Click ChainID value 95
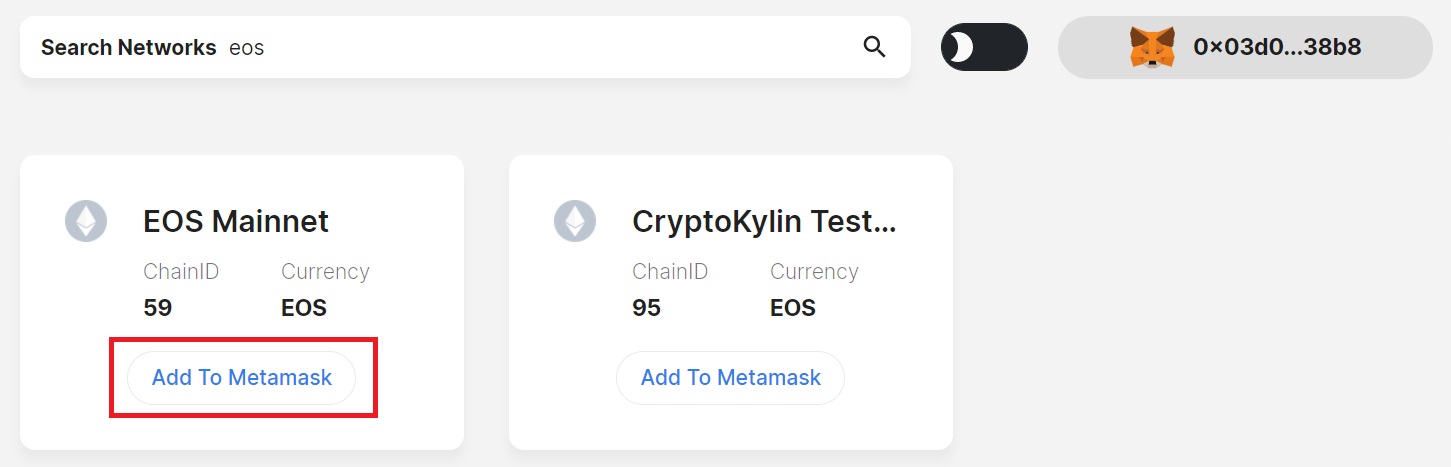The height and width of the screenshot is (467, 1451). coord(647,308)
